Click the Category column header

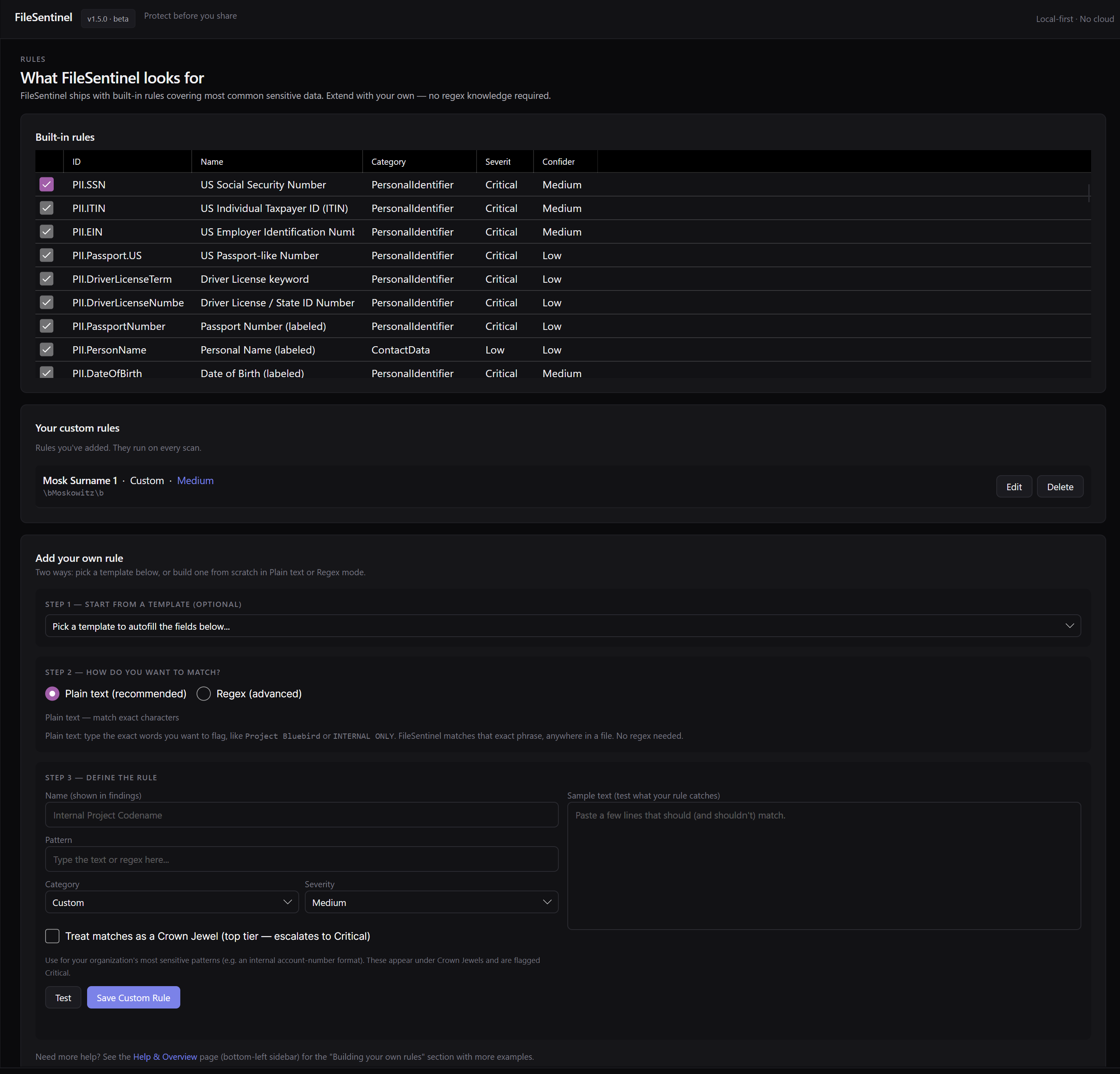420,162
